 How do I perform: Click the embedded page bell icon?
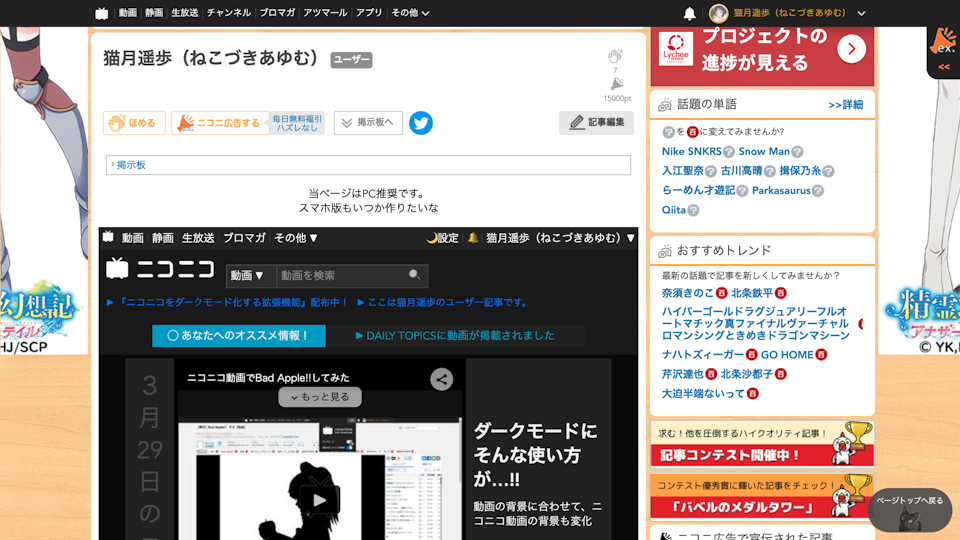[473, 238]
